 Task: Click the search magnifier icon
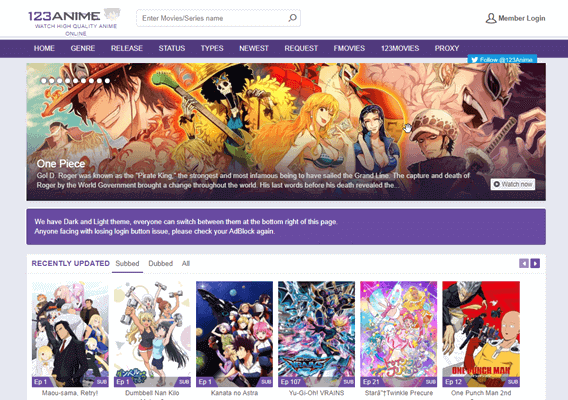(292, 18)
